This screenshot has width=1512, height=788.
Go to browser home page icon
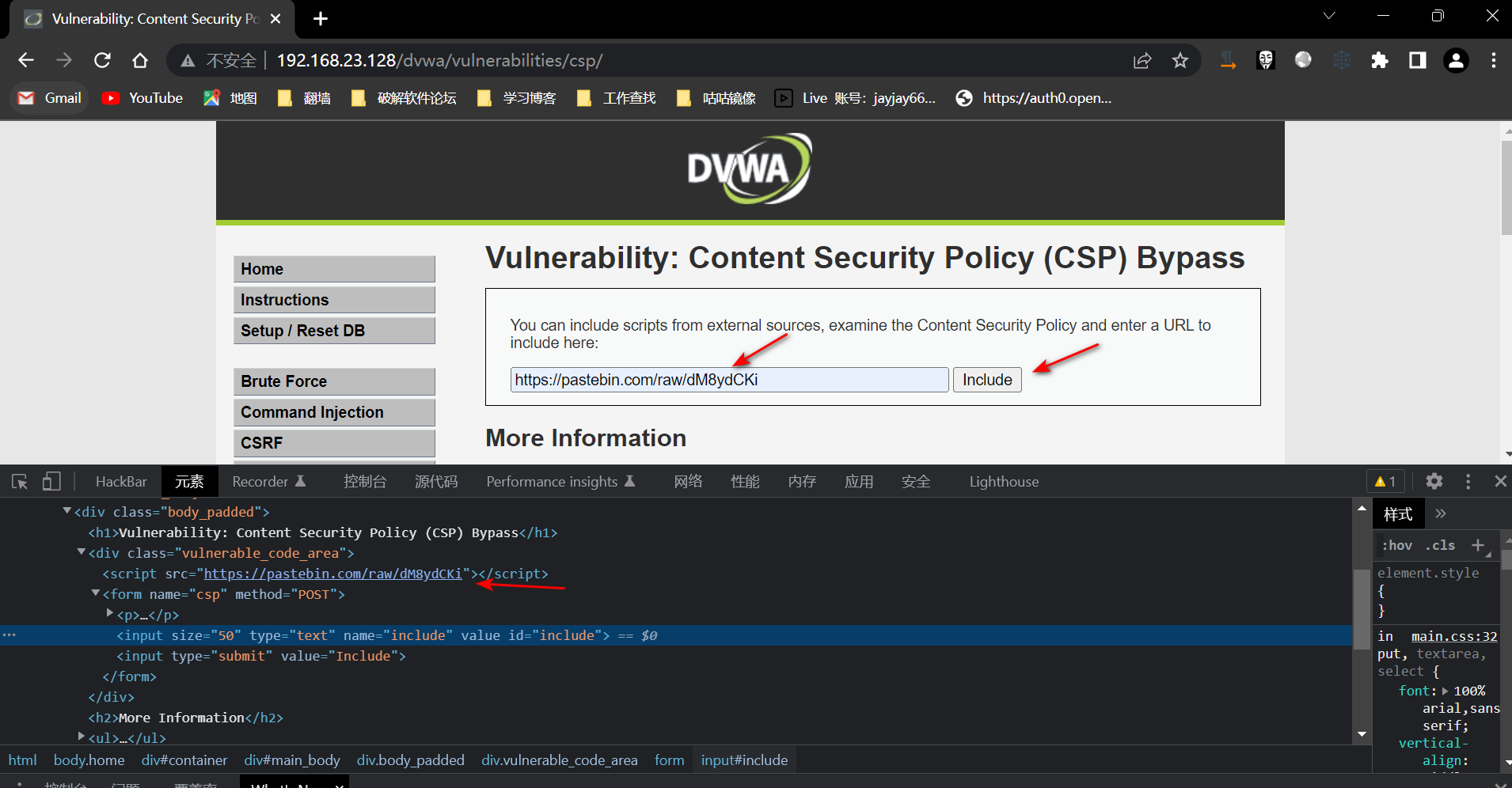[140, 61]
